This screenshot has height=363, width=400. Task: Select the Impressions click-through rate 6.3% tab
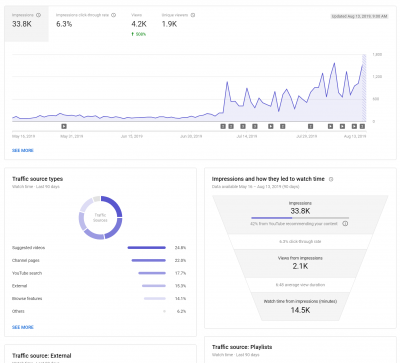pyautogui.click(x=86, y=24)
